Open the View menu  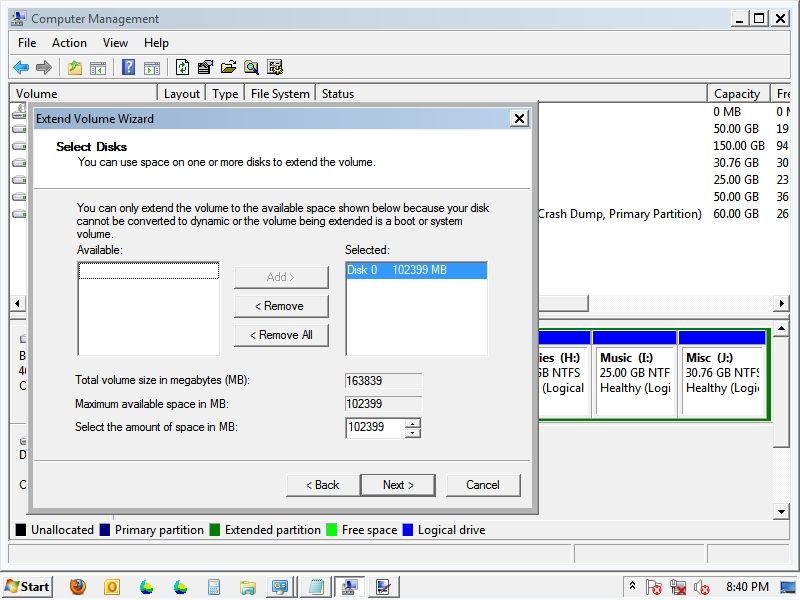115,43
